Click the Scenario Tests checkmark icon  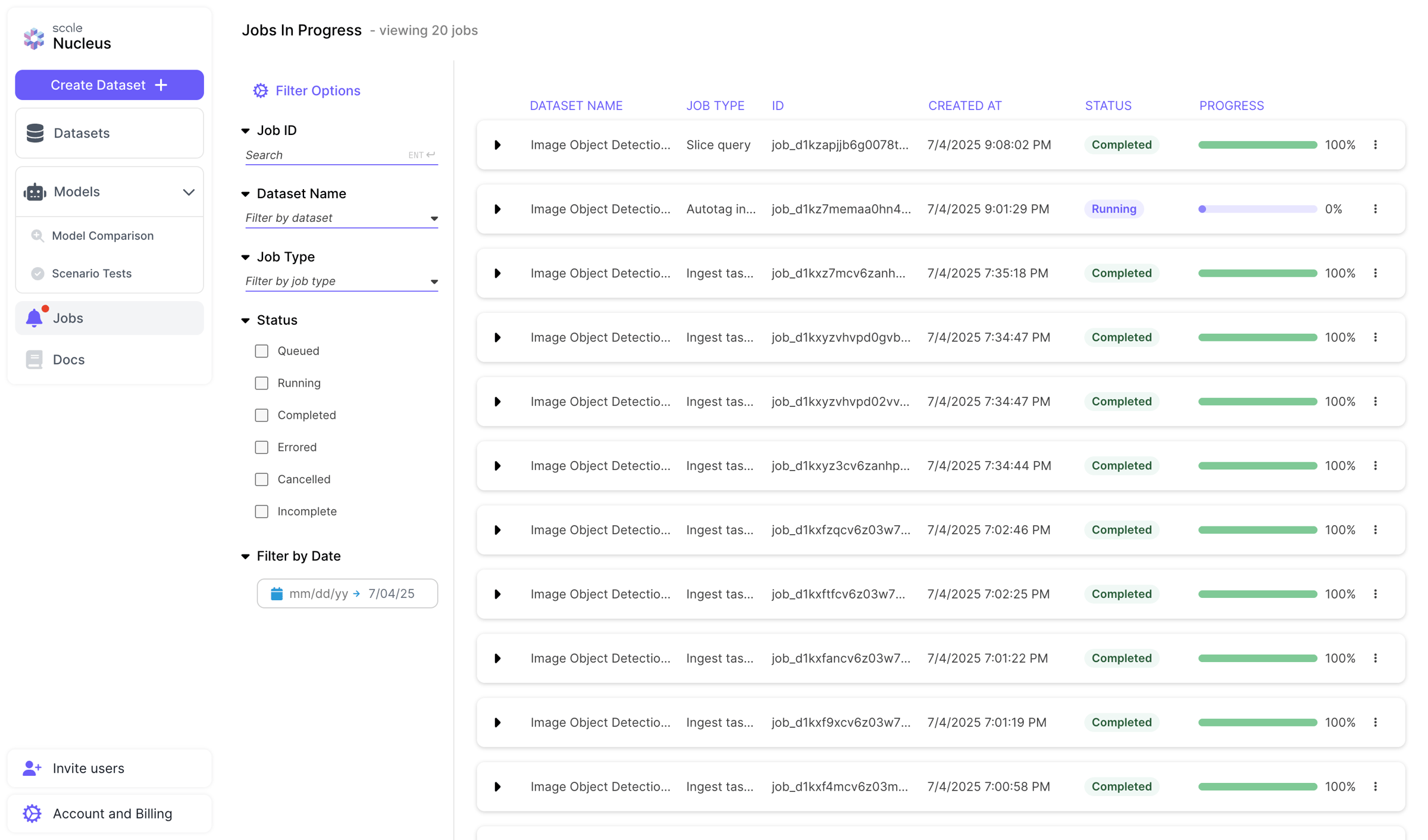(x=37, y=274)
